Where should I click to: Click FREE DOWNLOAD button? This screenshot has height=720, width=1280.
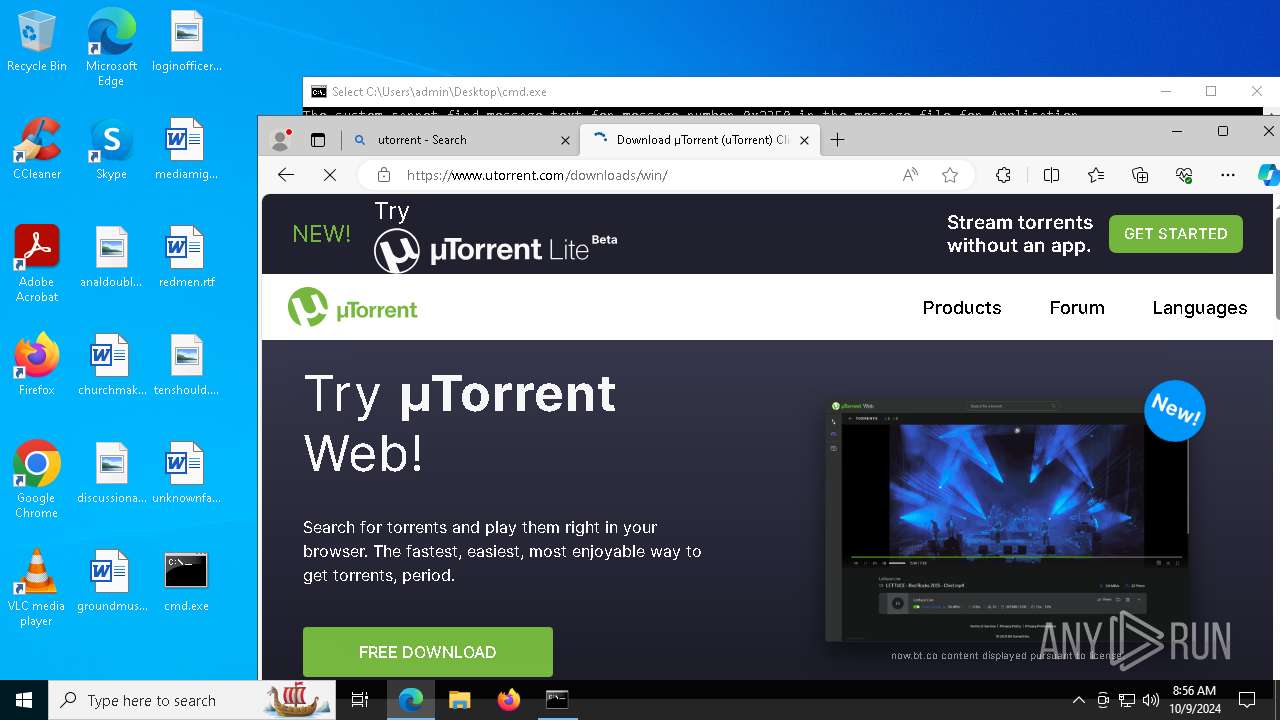point(428,652)
